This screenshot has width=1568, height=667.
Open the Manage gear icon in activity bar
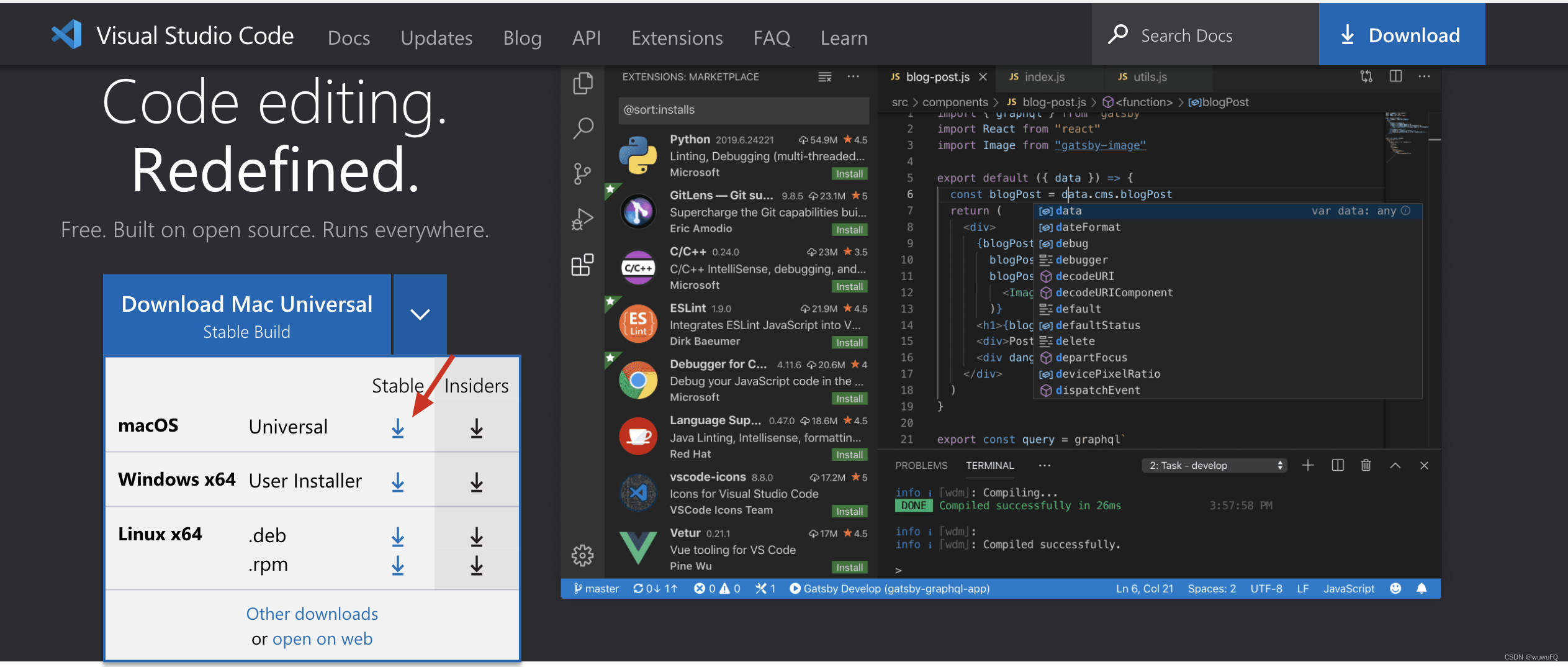pyautogui.click(x=583, y=555)
